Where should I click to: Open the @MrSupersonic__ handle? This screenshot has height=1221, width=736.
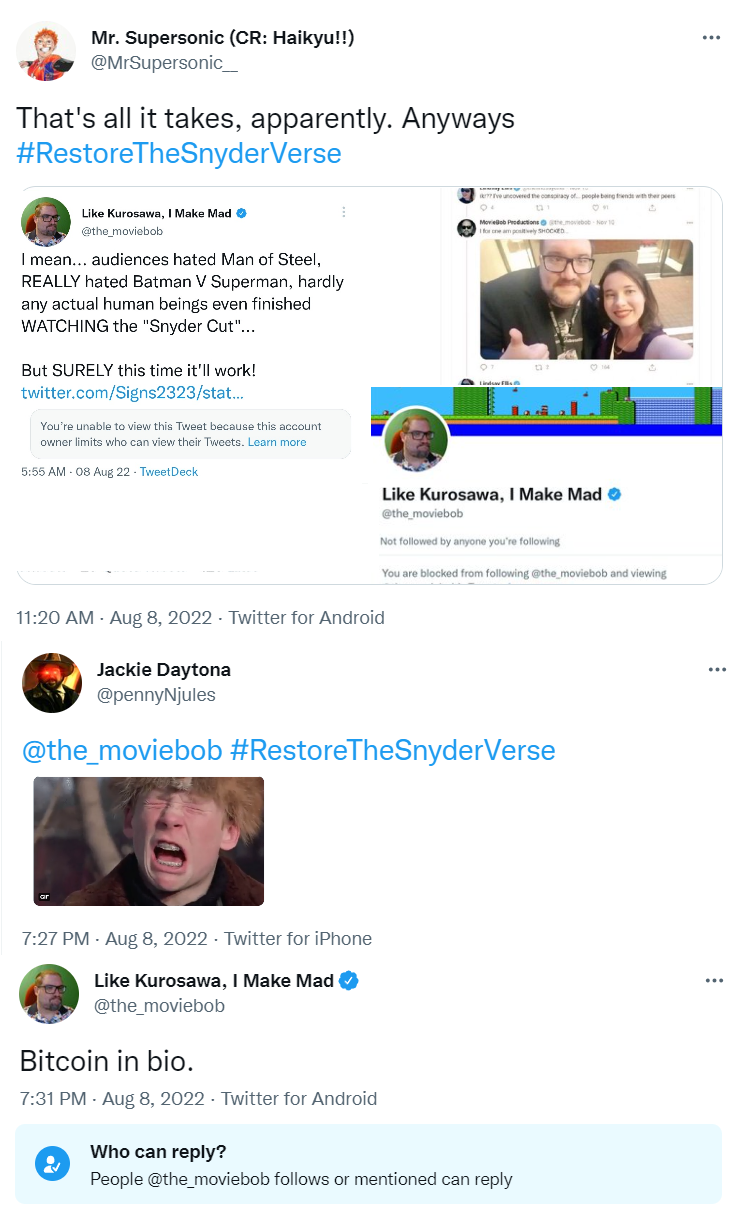click(x=165, y=63)
